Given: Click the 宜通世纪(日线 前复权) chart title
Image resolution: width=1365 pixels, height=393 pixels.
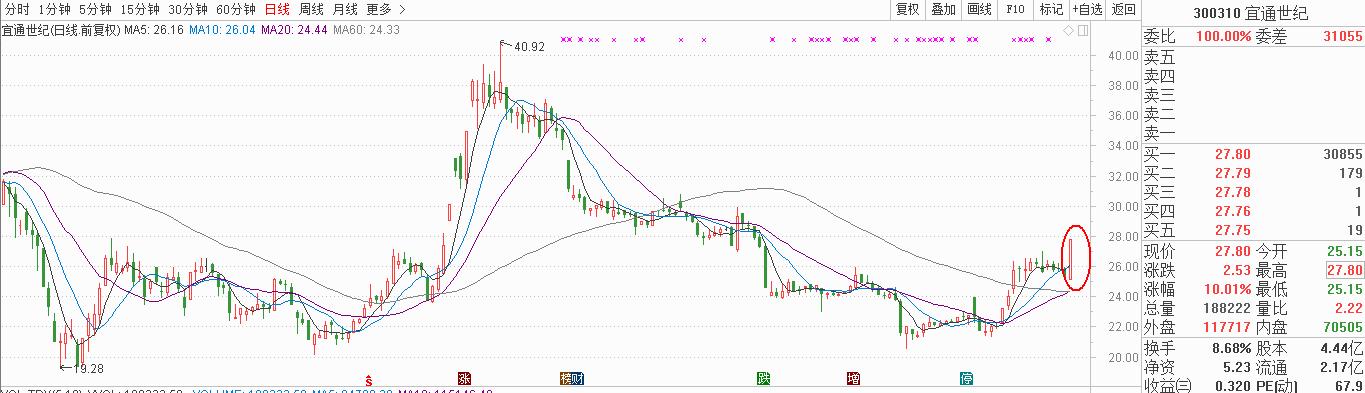Looking at the screenshot, I should 61,30.
